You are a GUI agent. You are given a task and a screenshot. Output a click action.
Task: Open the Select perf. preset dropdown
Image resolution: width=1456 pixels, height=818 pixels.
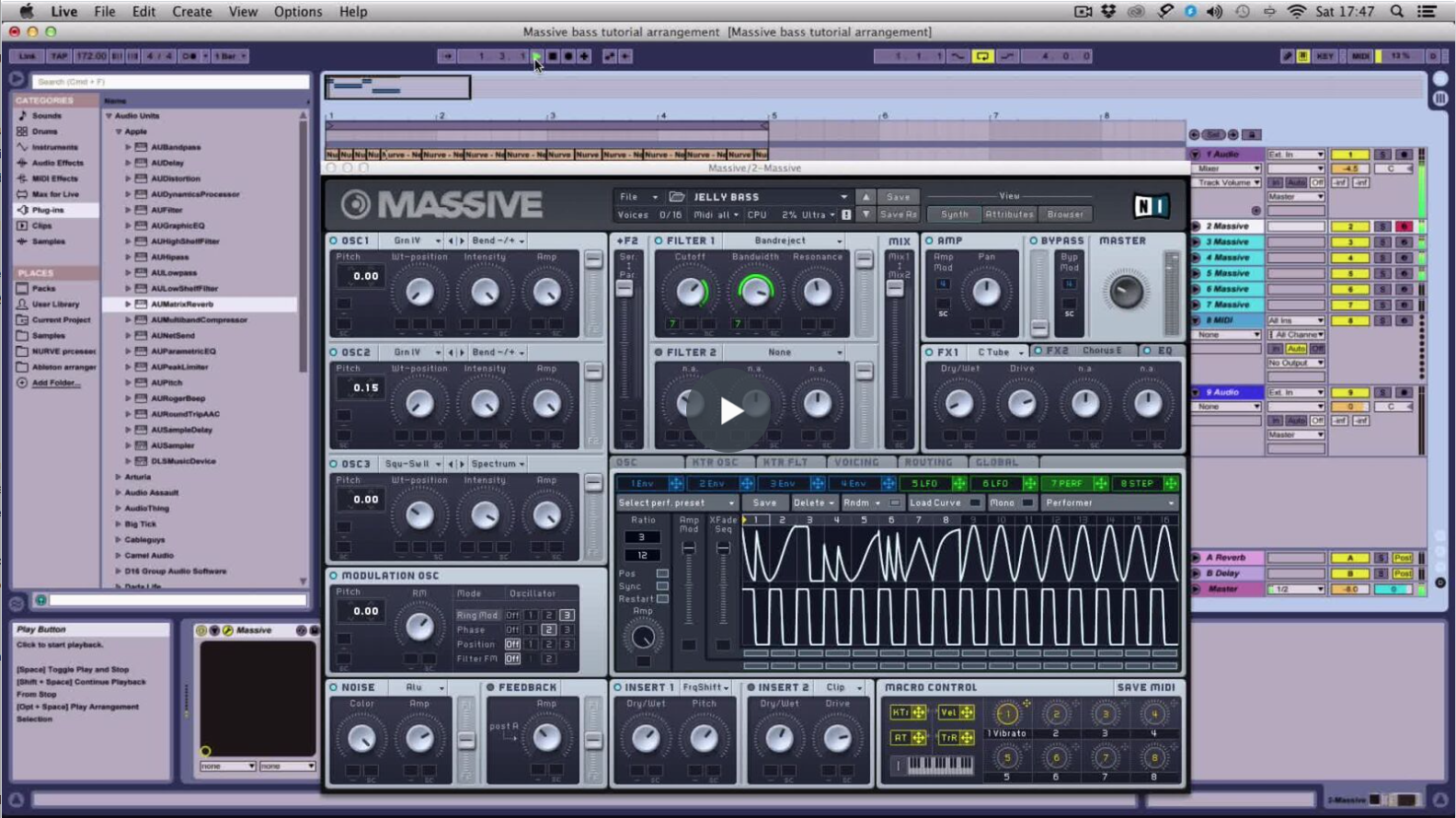pos(677,503)
